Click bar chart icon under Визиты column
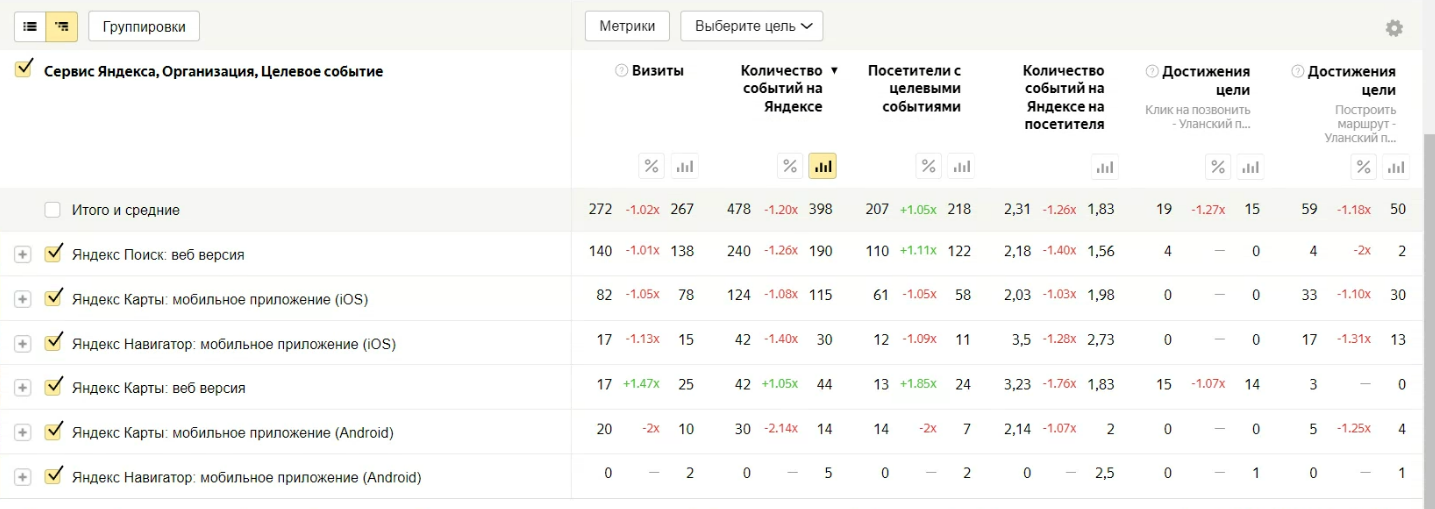1435x509 pixels. click(x=684, y=166)
